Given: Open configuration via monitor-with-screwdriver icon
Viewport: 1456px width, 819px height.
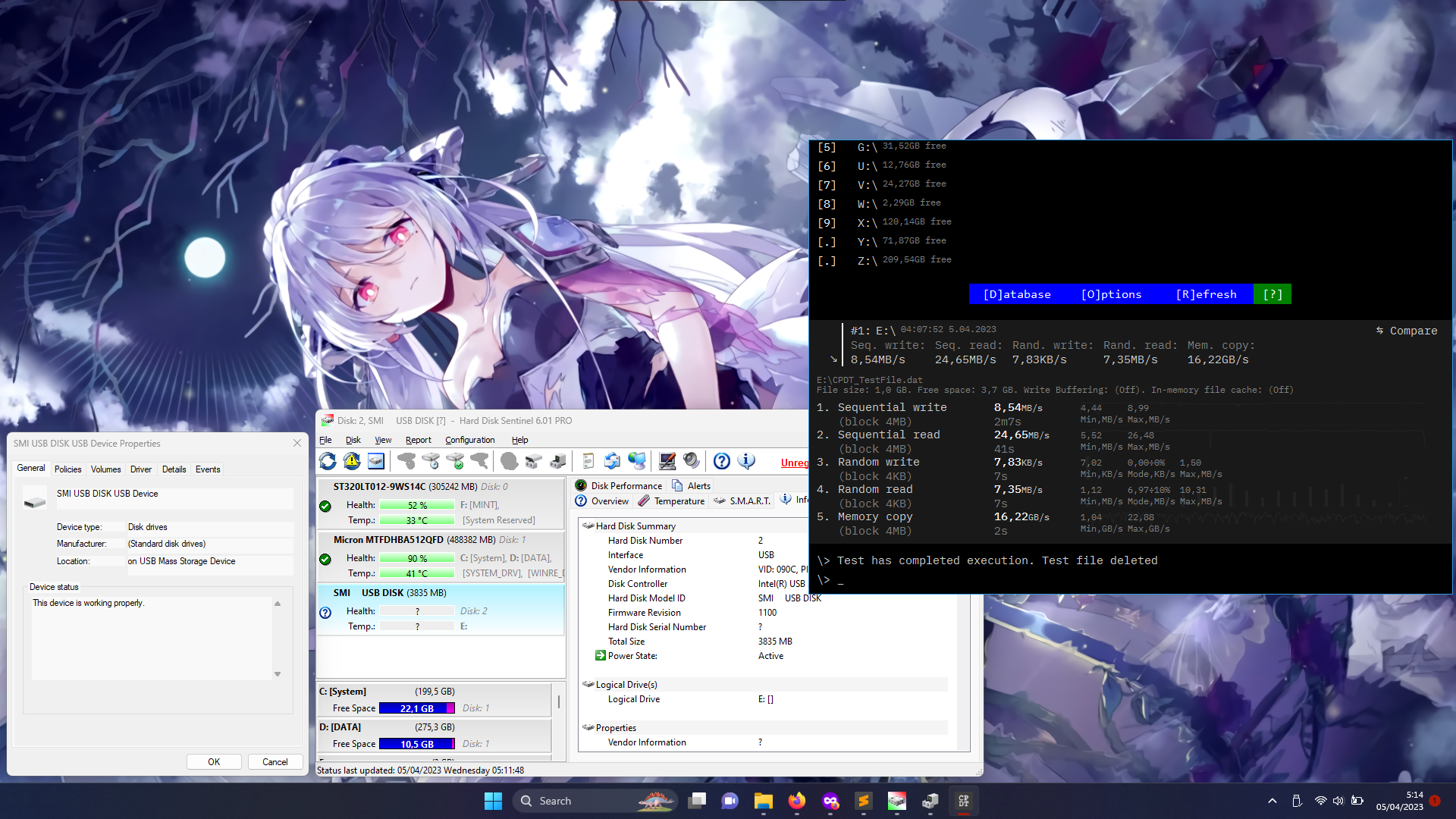Looking at the screenshot, I should (667, 461).
